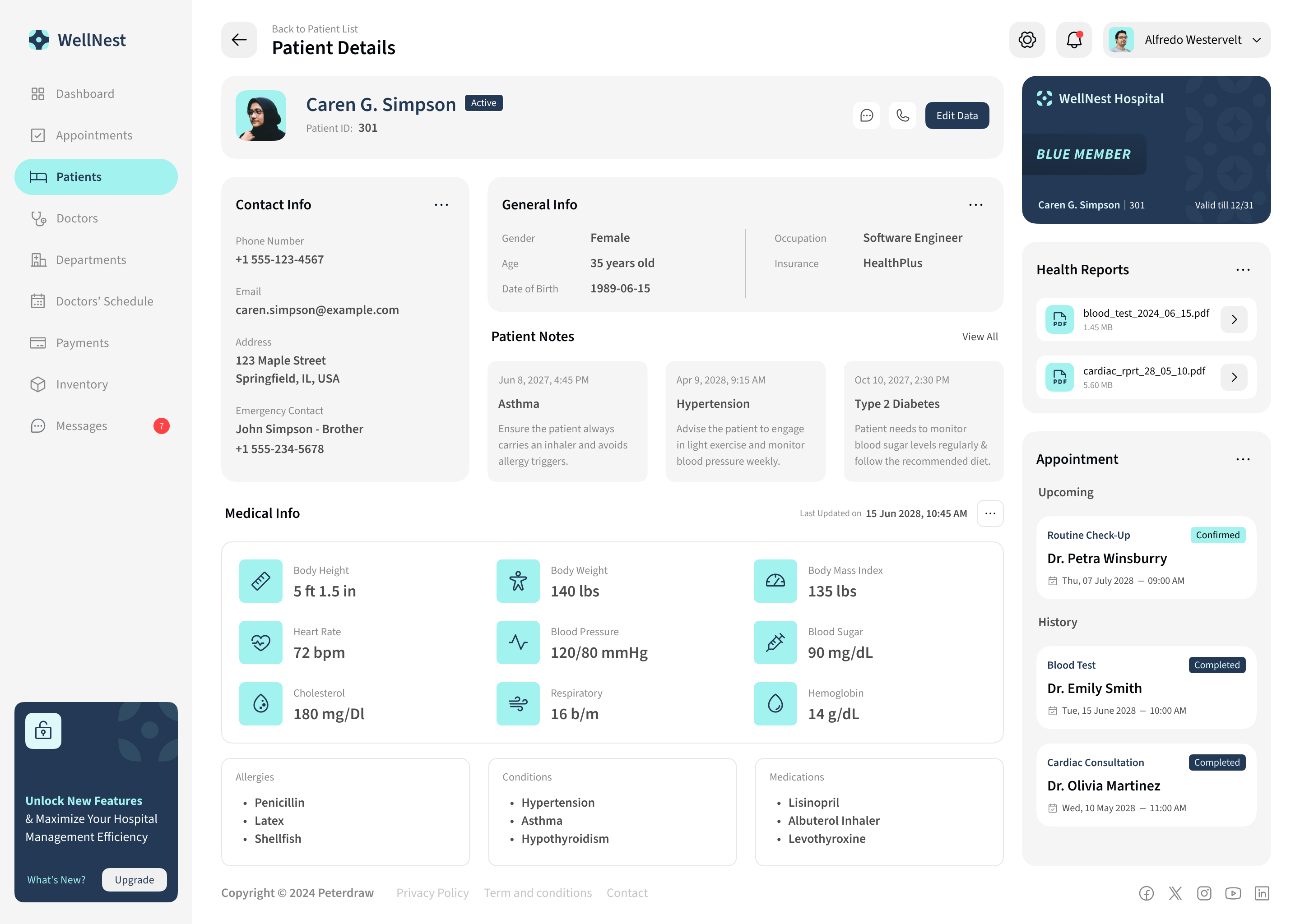Click the Edit Data button
The width and height of the screenshot is (1300, 924).
957,115
